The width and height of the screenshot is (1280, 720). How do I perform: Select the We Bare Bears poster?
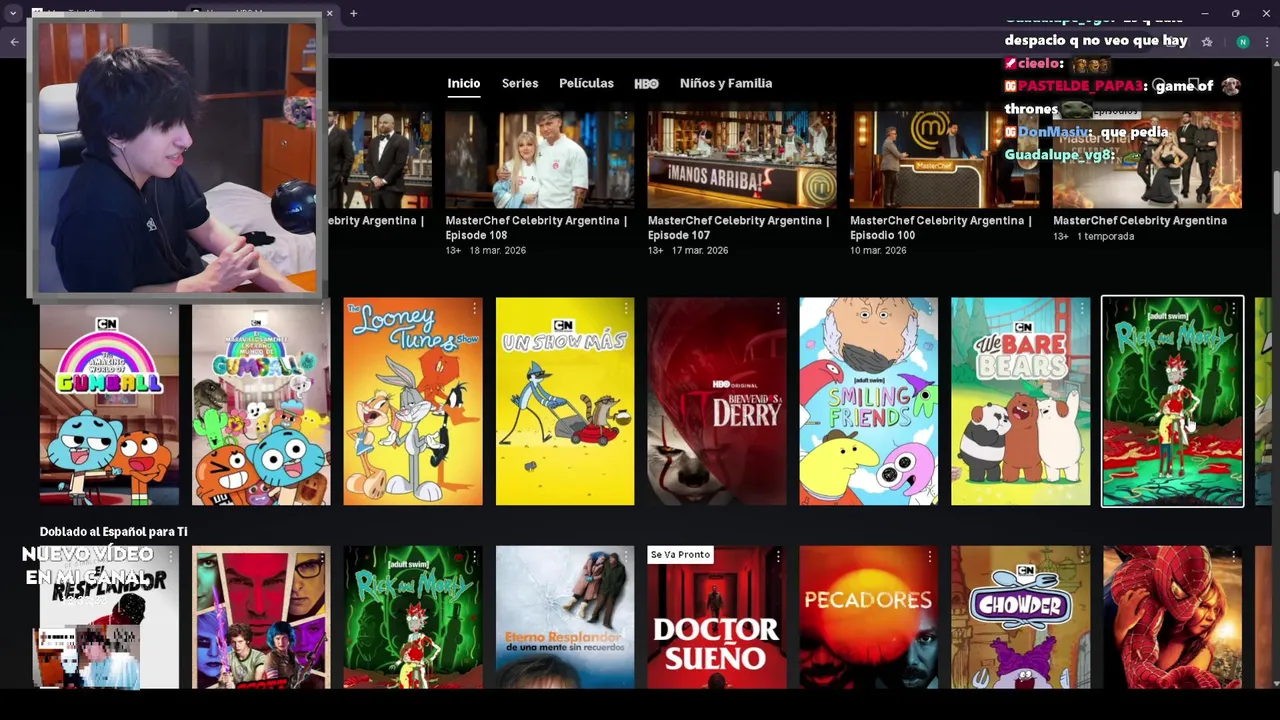point(1021,401)
